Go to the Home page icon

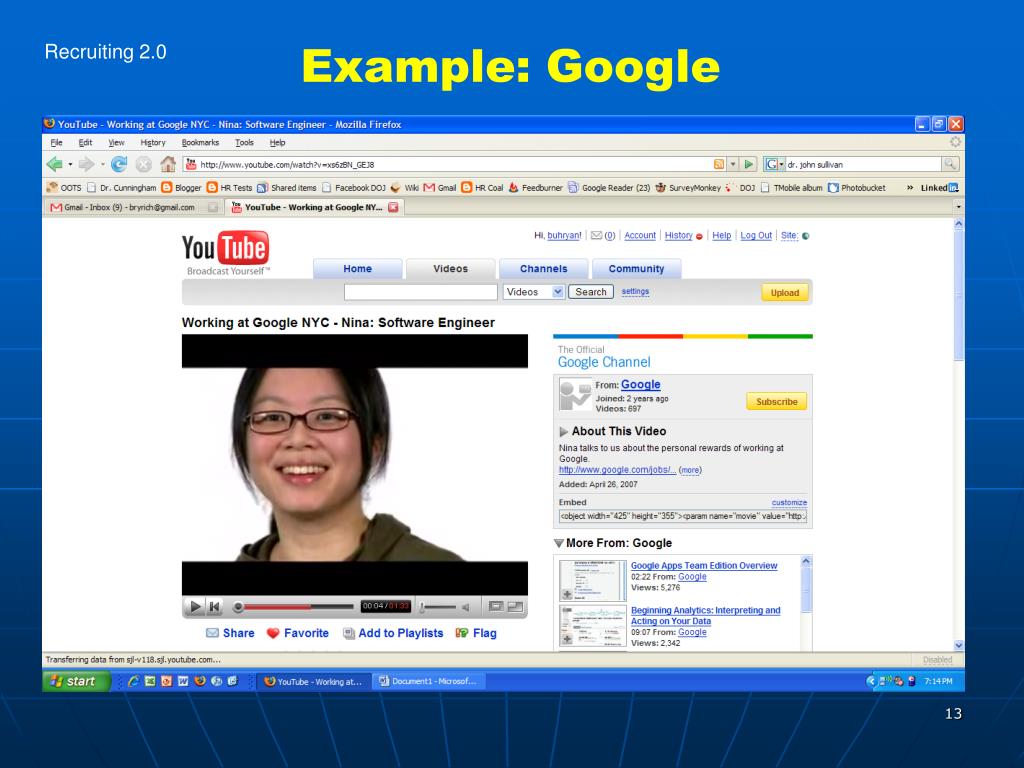[168, 164]
